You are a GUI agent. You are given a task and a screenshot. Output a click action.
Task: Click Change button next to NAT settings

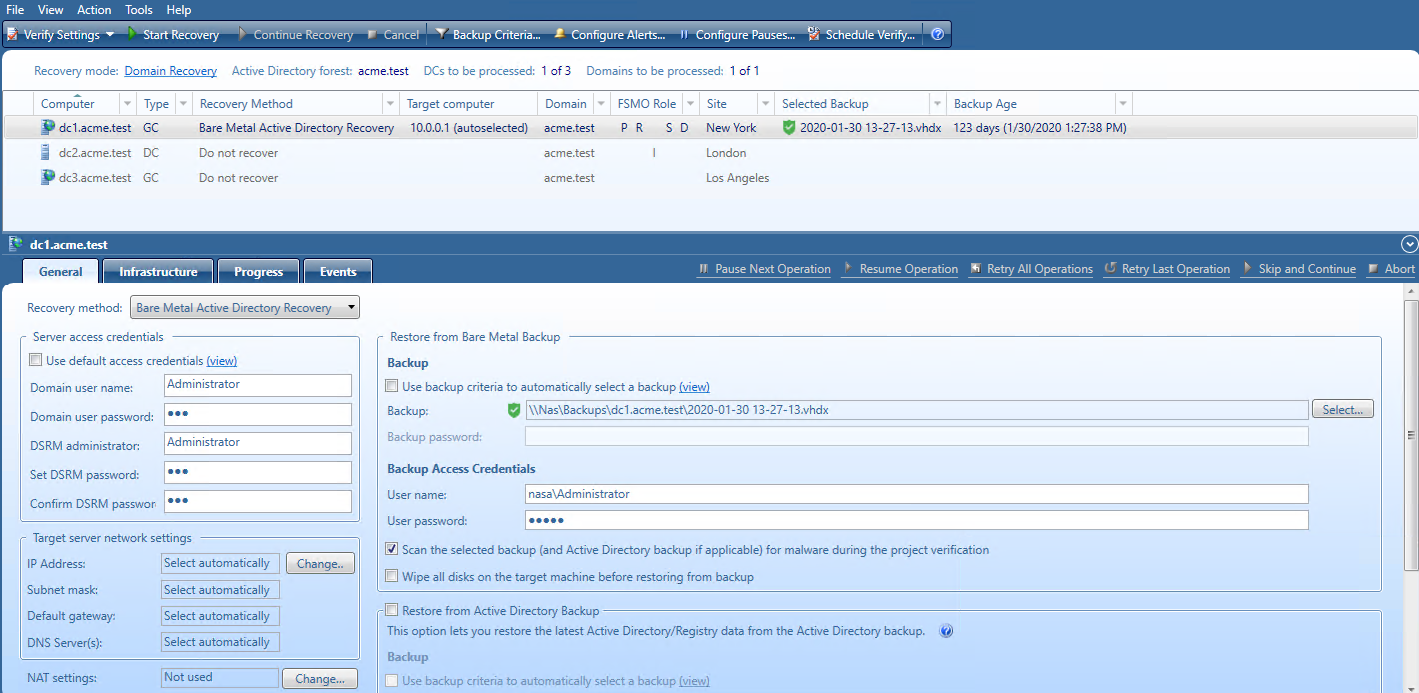(320, 678)
